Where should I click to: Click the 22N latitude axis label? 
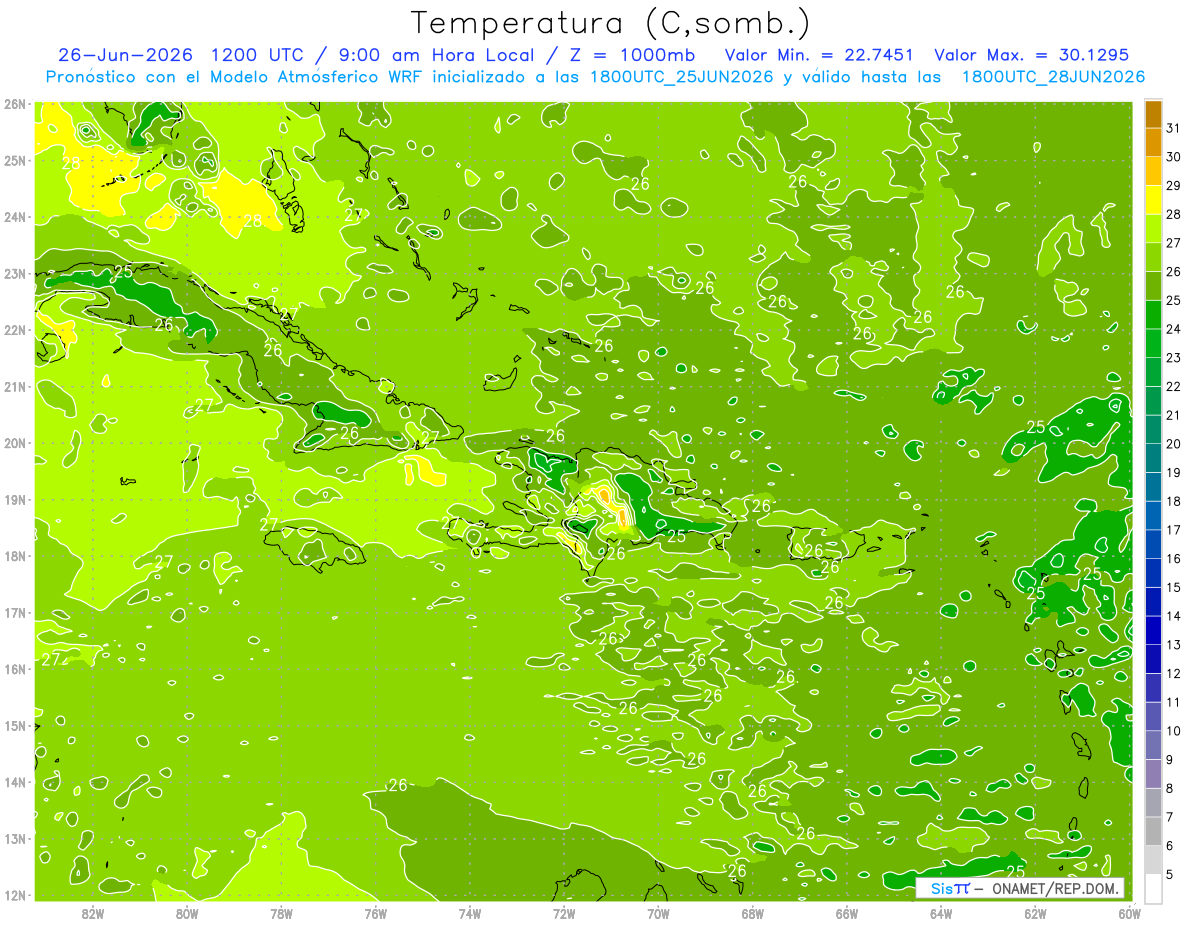point(15,330)
